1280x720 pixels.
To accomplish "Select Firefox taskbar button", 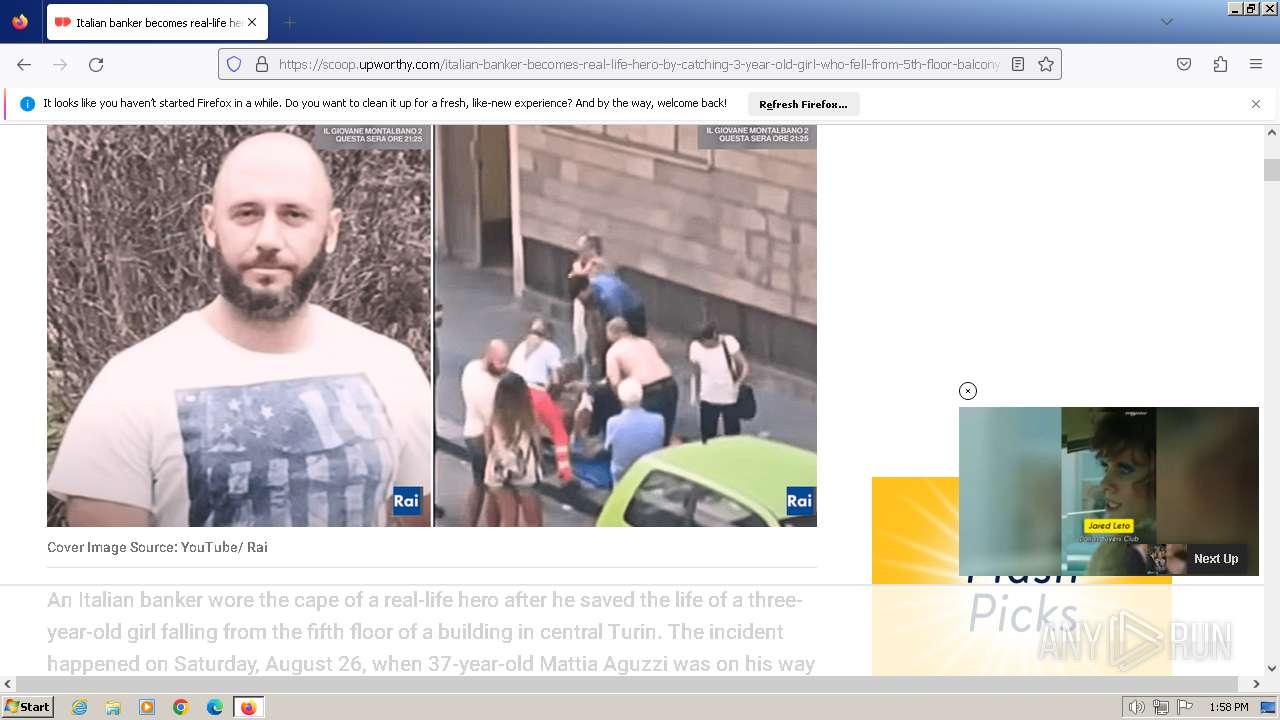I will [248, 707].
